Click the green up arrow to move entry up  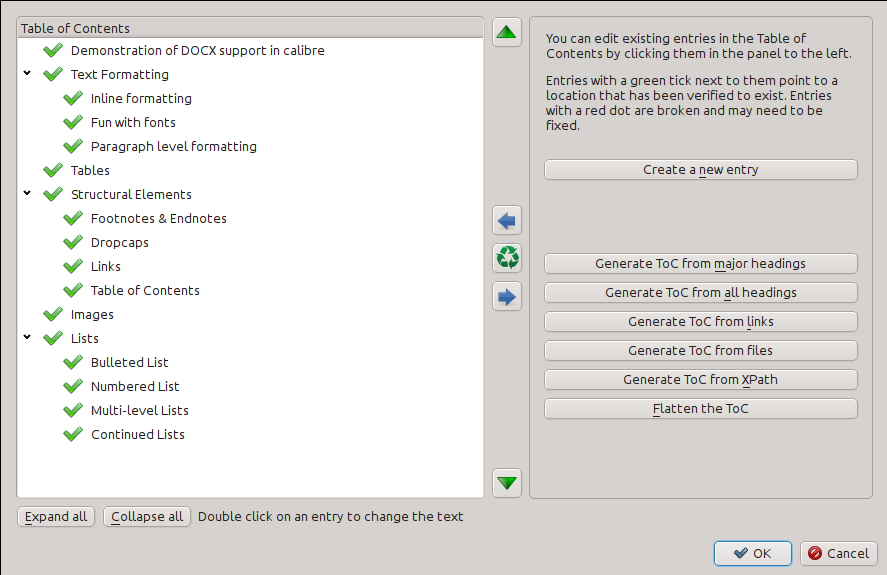(x=508, y=33)
